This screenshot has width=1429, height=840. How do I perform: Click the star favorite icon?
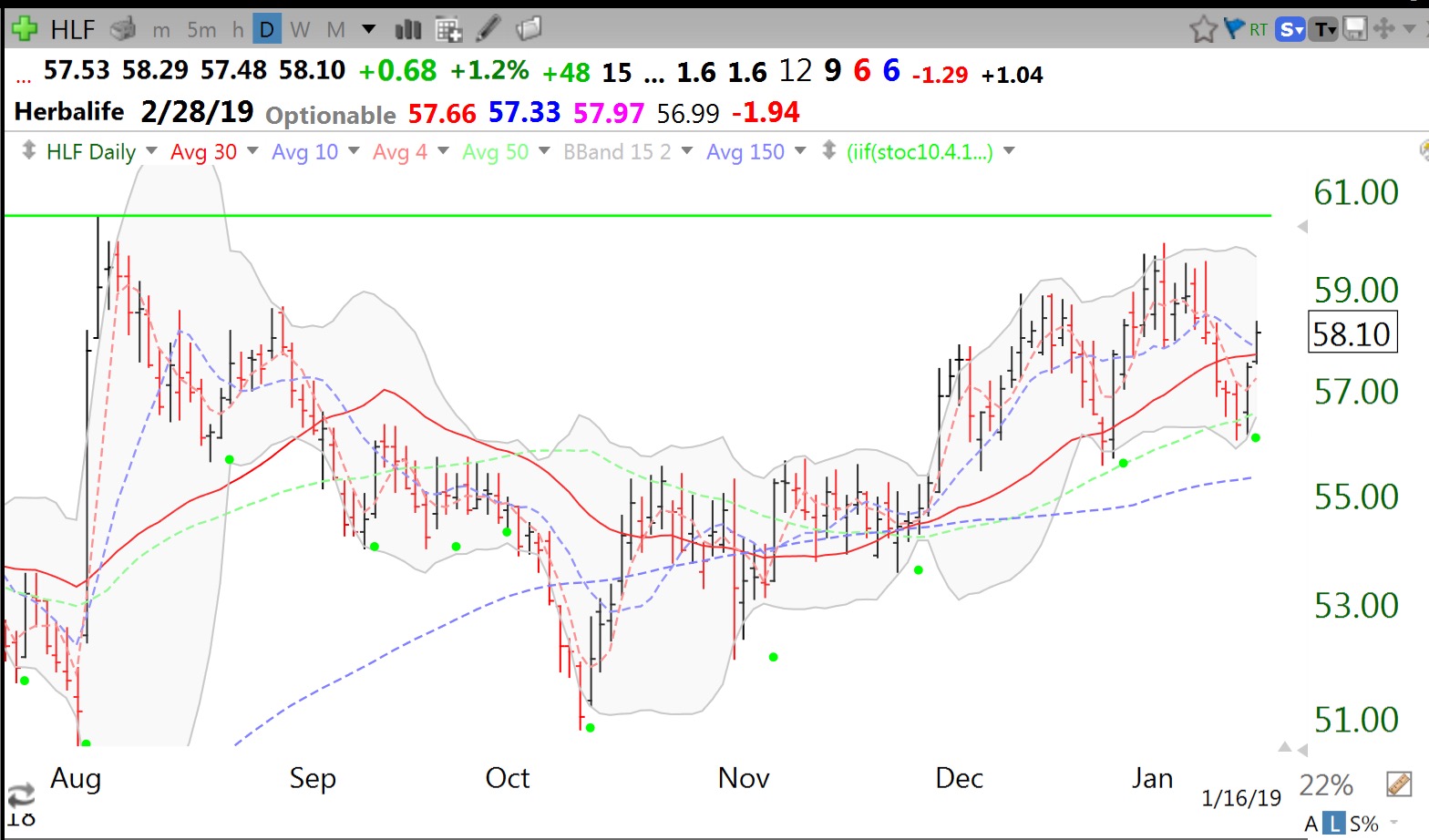pyautogui.click(x=1203, y=29)
